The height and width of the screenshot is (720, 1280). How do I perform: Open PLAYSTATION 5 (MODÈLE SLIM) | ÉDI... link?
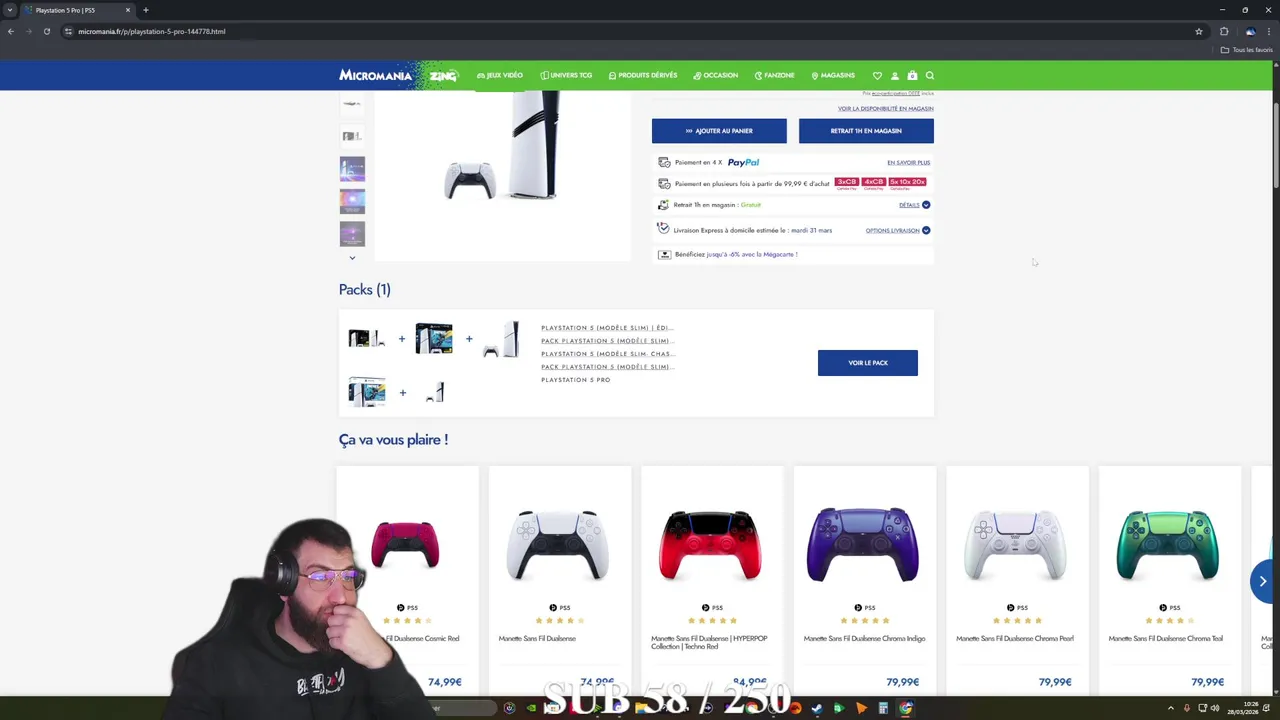607,328
